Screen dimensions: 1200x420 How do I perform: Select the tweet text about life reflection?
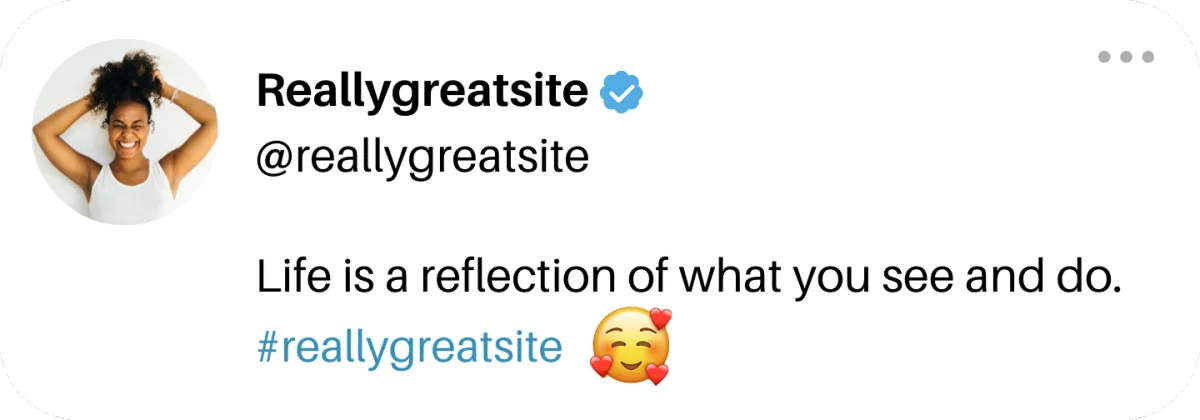coord(685,277)
